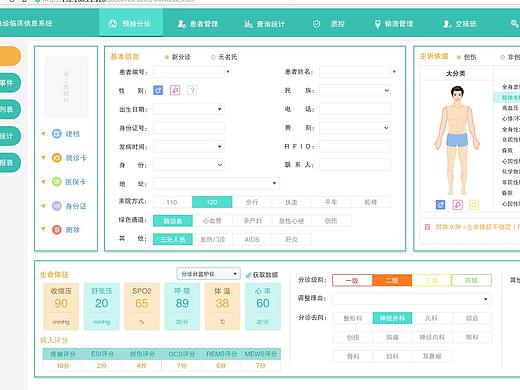Click the 患者姓名 input field
Viewport: 520px width, 390px height.
(x=355, y=72)
